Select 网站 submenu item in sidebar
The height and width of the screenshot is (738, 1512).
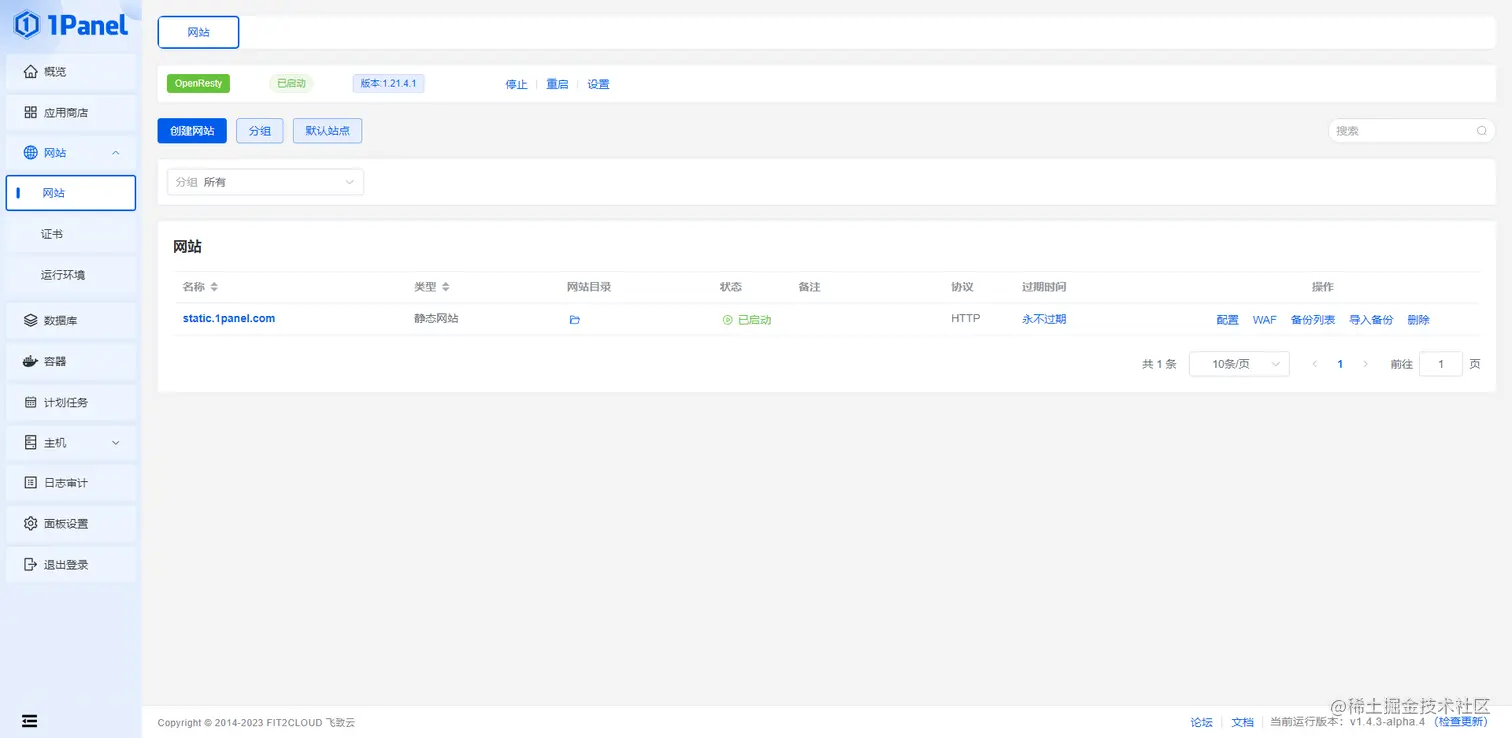point(70,193)
